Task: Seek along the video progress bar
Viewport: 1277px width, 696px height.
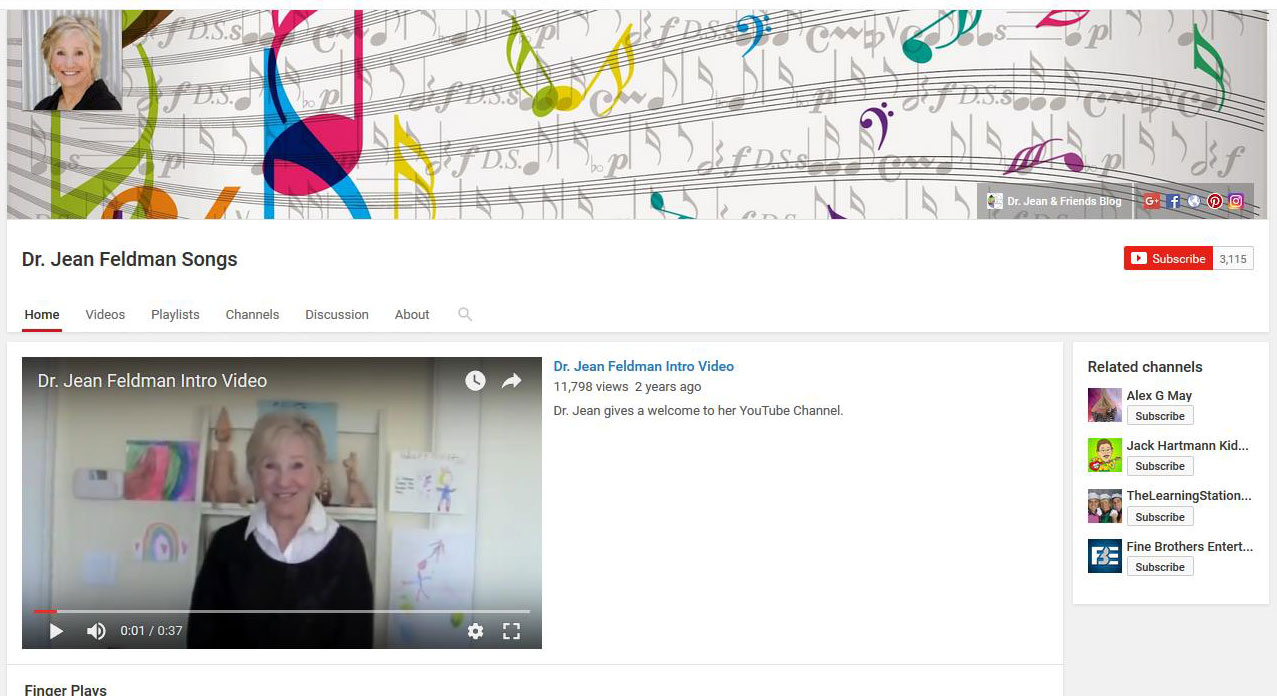Action: [x=282, y=610]
